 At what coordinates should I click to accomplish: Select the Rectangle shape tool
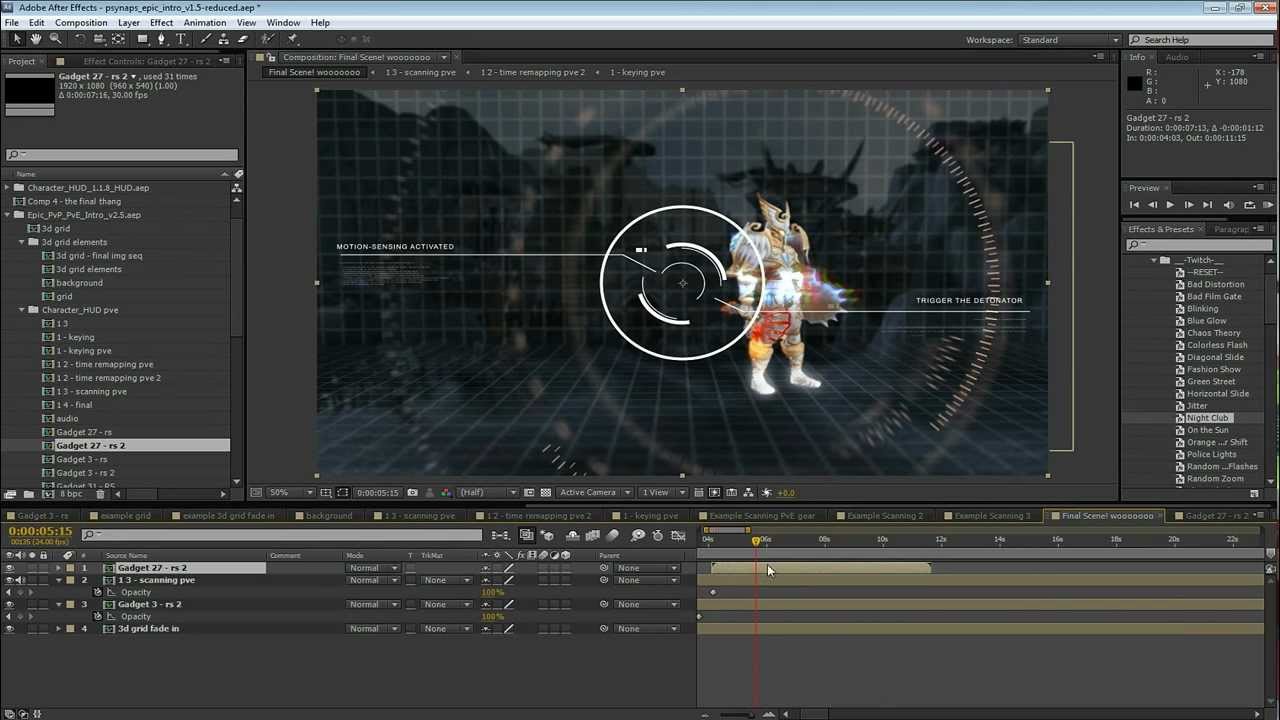click(x=142, y=39)
